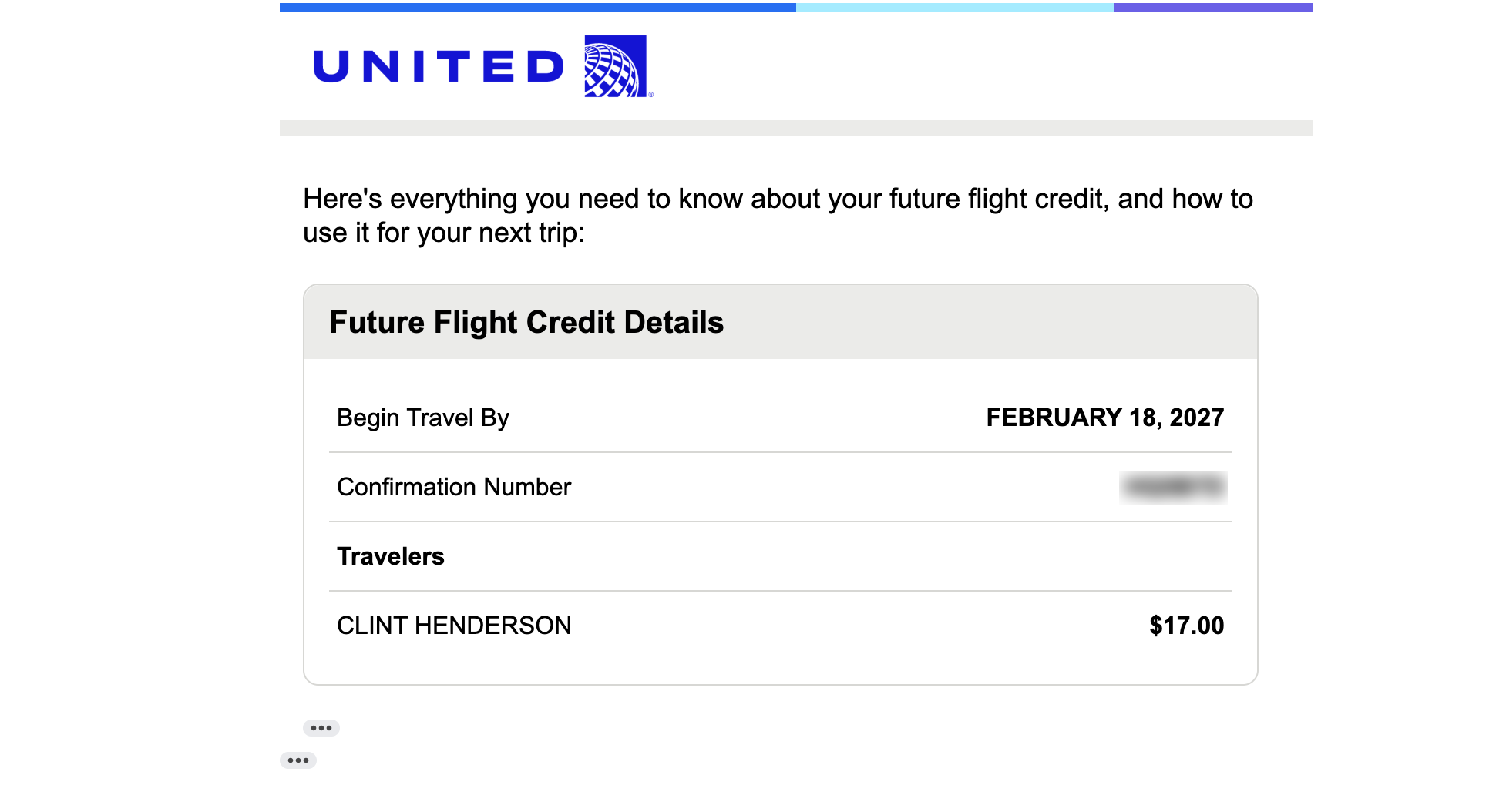The image size is (1506, 812).
Task: Select the FEBRUARY 18, 2027 date
Action: tap(1104, 418)
